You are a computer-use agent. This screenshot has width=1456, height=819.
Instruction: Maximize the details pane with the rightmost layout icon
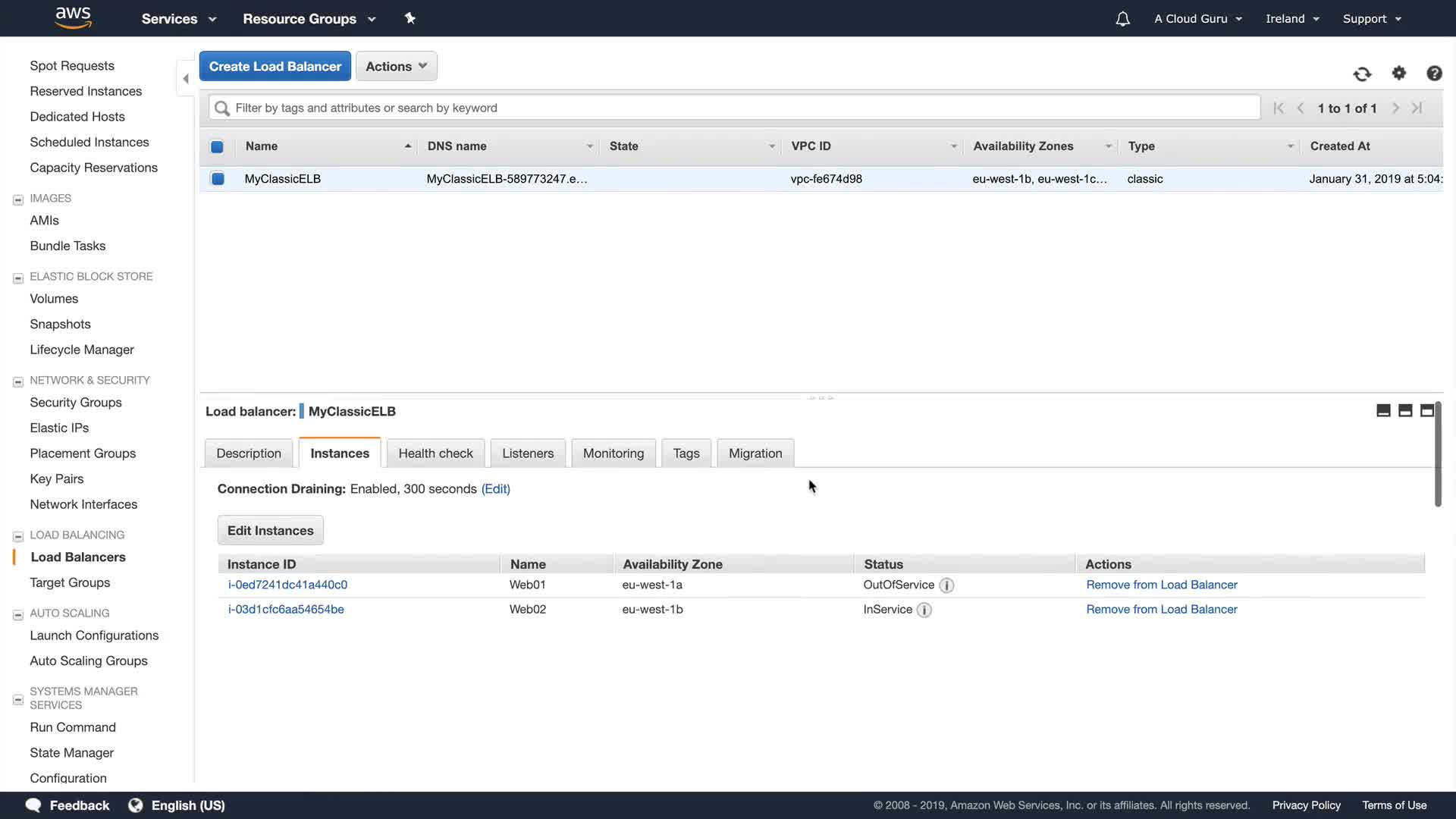coord(1426,410)
